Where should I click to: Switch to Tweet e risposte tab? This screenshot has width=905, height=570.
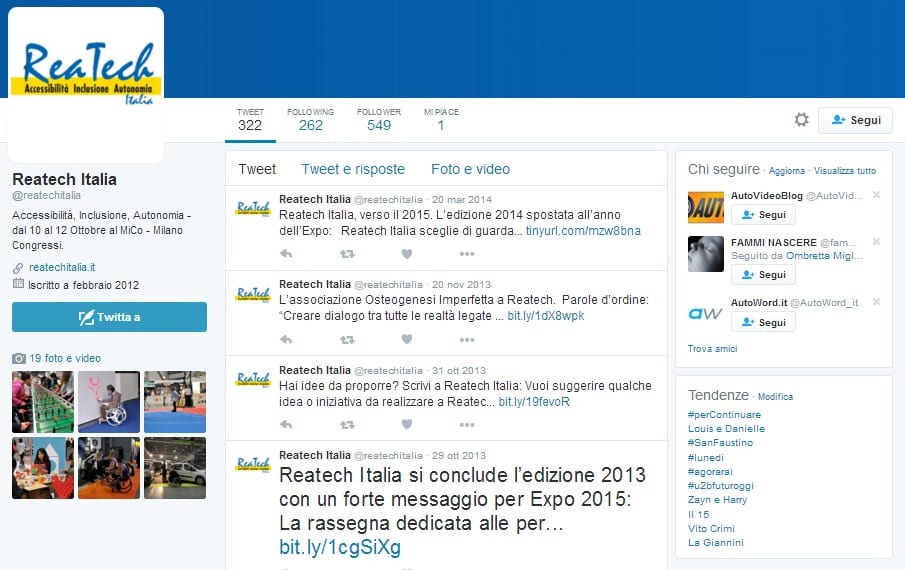pyautogui.click(x=353, y=169)
